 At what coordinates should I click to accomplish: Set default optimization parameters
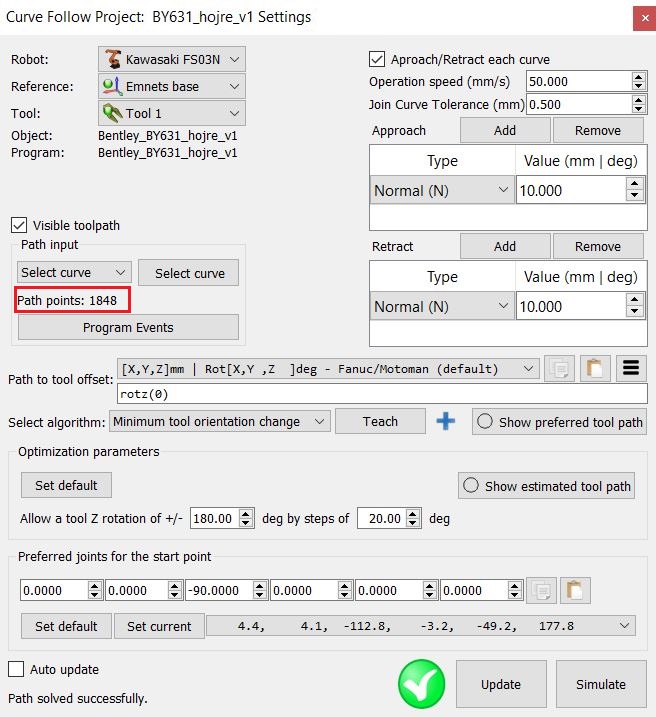click(66, 485)
